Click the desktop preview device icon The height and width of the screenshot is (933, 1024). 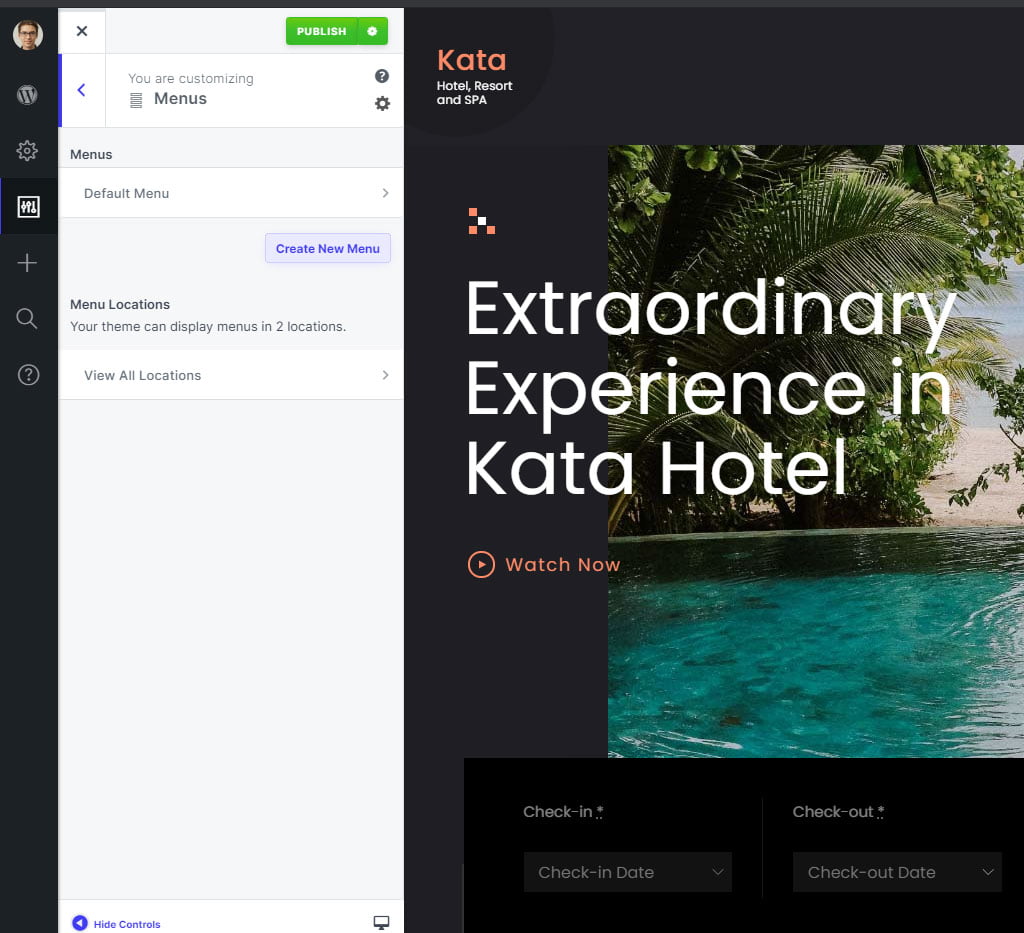coord(381,923)
